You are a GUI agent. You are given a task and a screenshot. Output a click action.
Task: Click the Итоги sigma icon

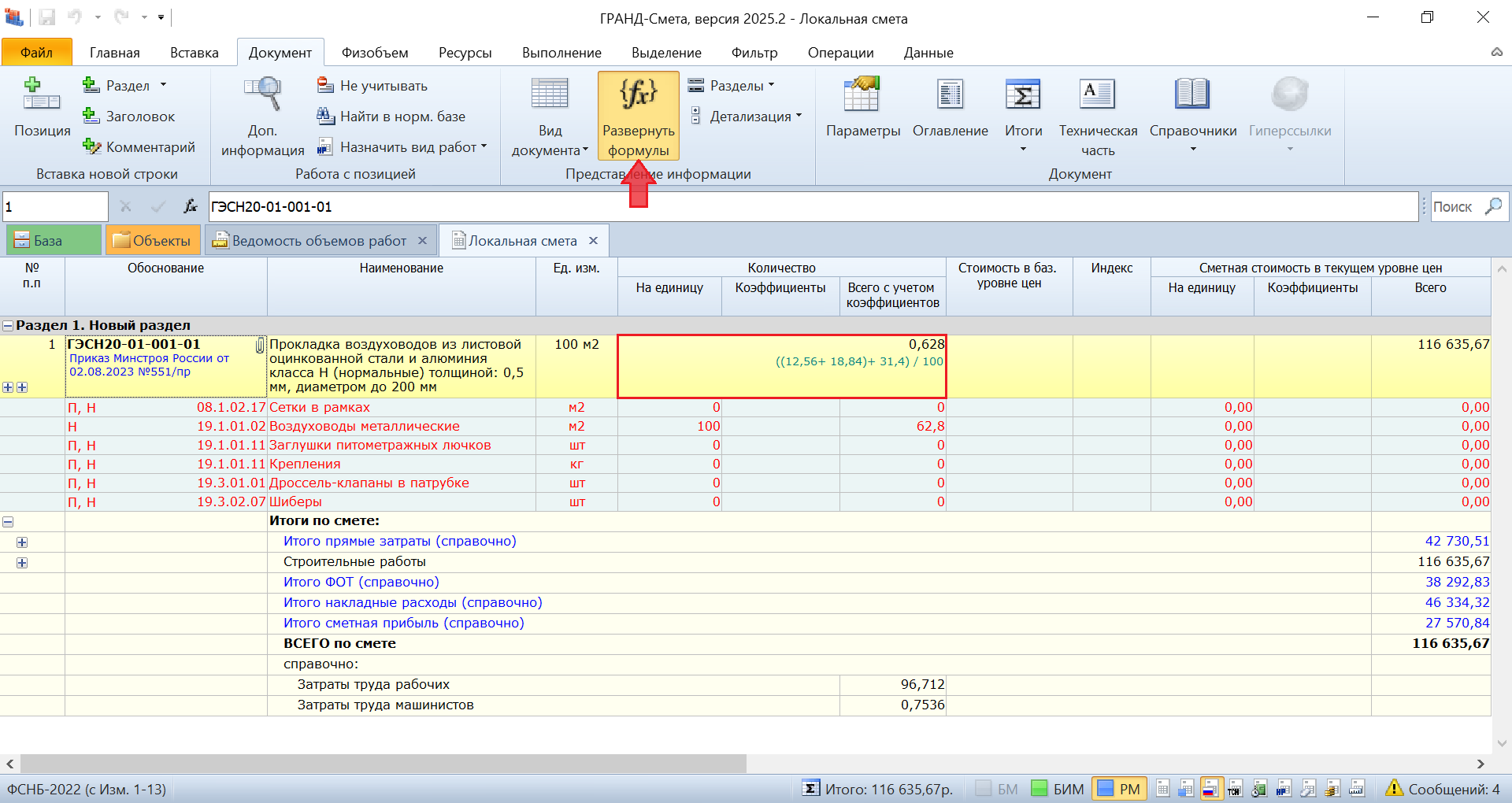click(1023, 94)
